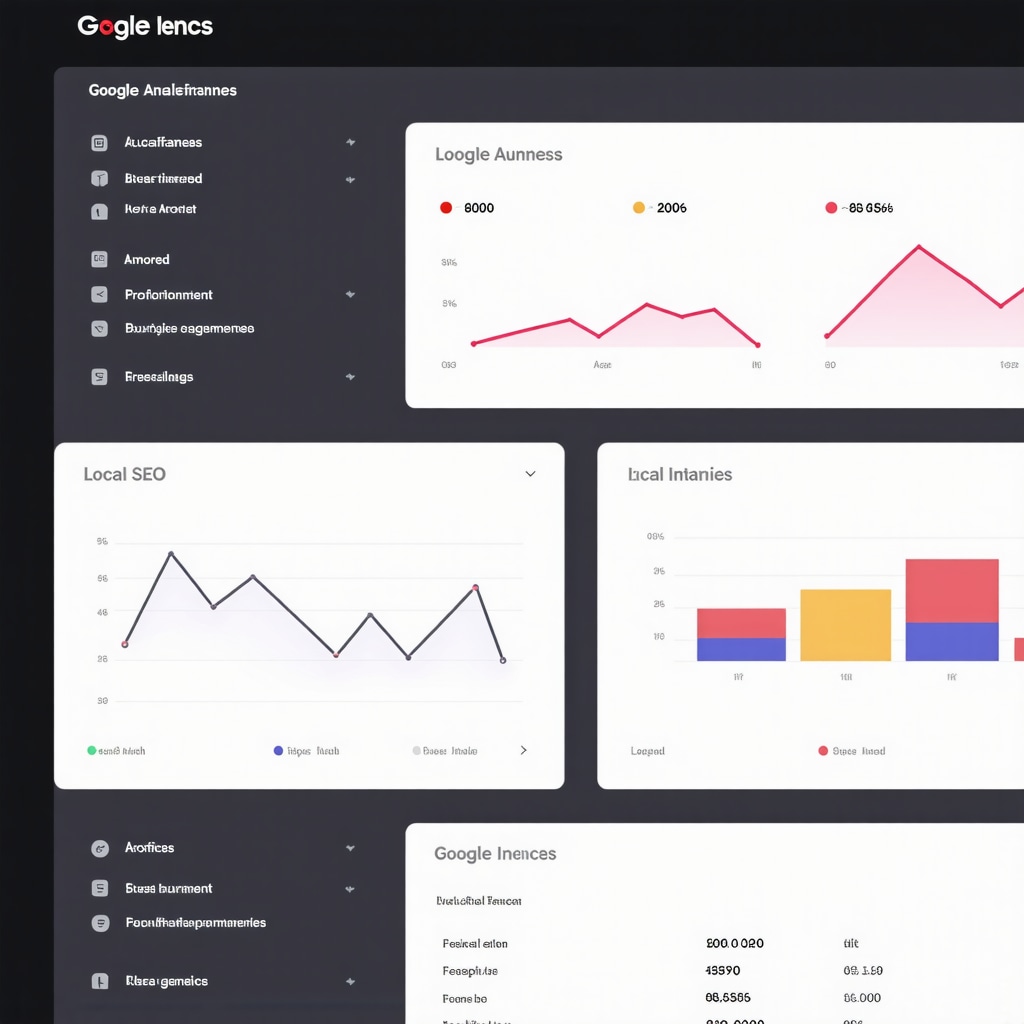Toggle the red legend item in Local Intanies
1024x1024 pixels.
[x=852, y=751]
